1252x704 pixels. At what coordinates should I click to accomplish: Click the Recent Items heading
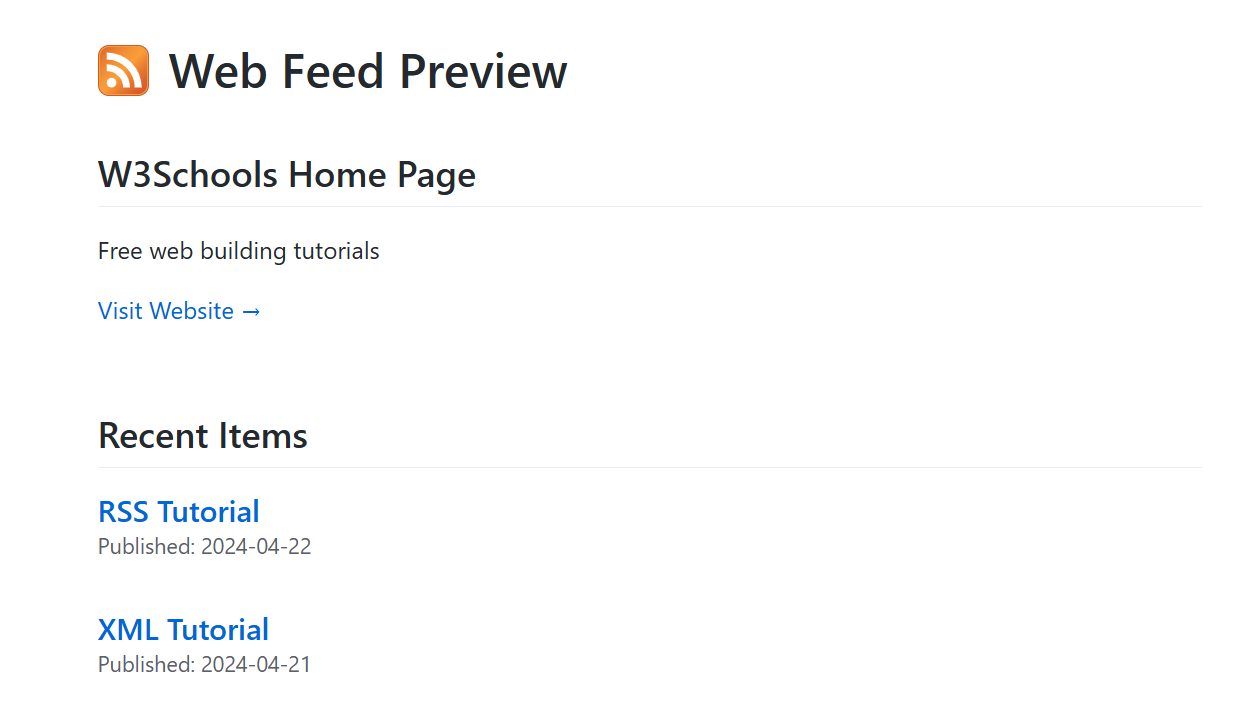click(x=202, y=436)
